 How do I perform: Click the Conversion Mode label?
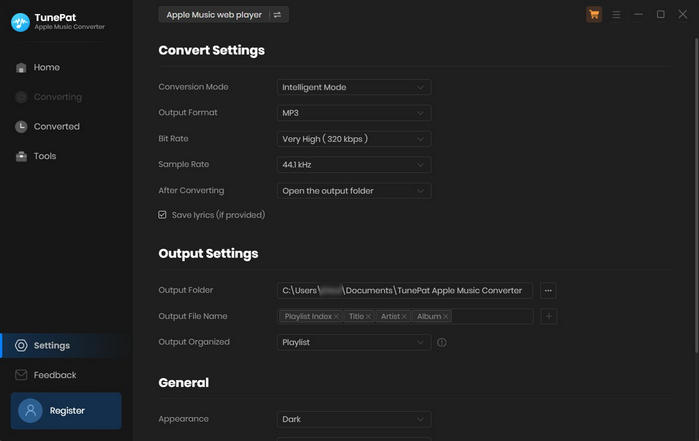(x=193, y=87)
